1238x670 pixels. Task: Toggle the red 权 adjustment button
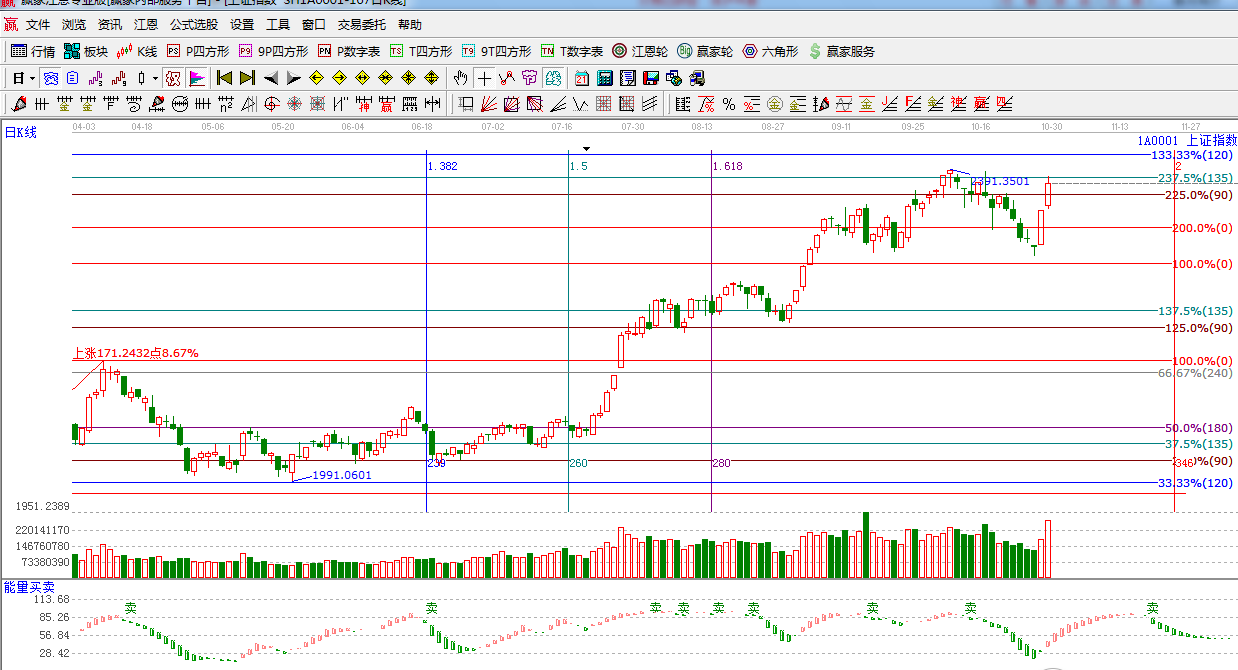coord(173,78)
